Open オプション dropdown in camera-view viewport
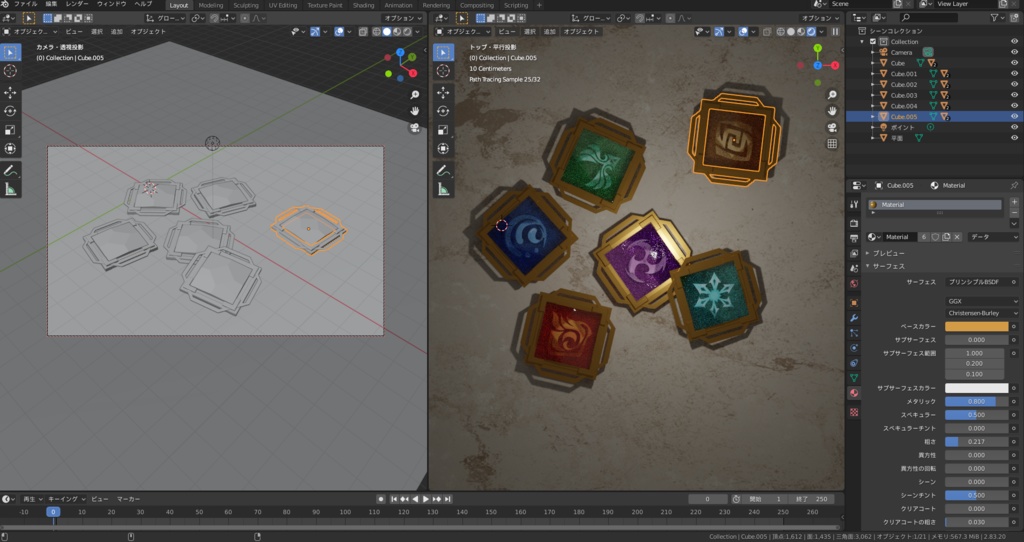1024x542 pixels. click(402, 18)
